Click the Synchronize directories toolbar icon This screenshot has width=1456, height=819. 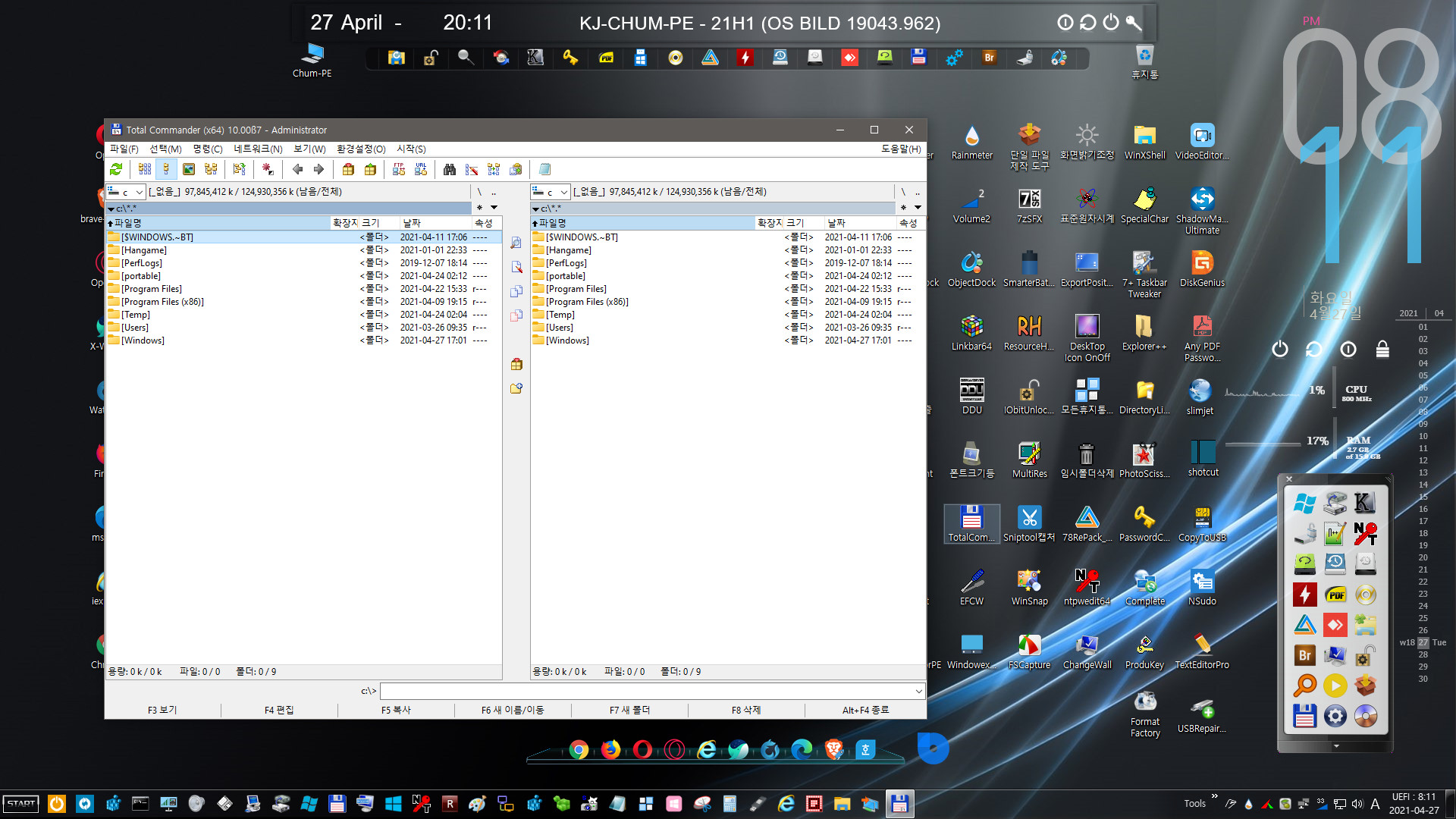tap(494, 169)
